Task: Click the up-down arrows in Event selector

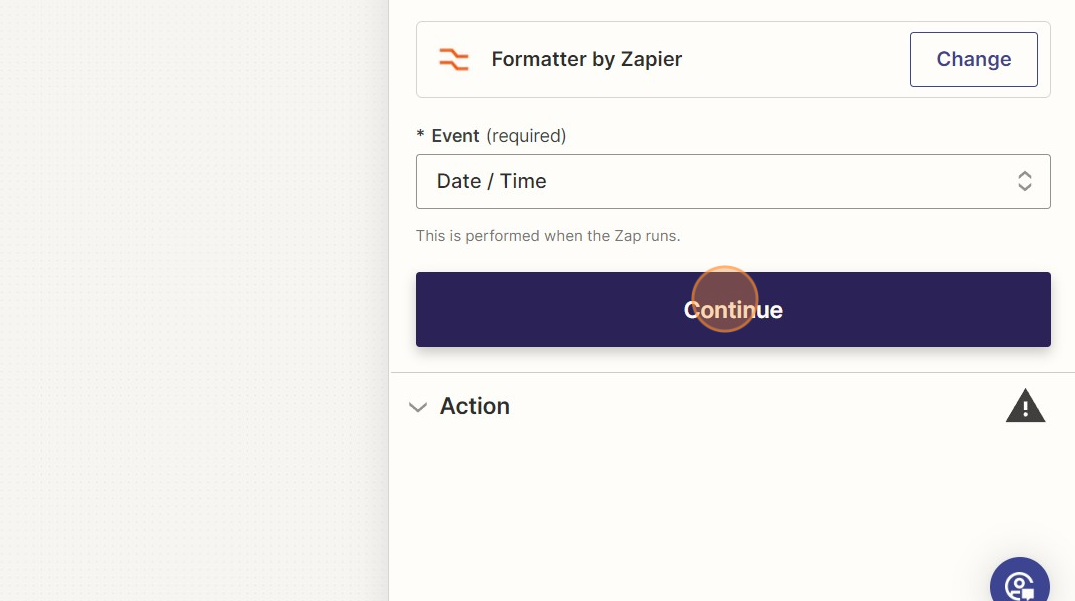Action: point(1025,181)
